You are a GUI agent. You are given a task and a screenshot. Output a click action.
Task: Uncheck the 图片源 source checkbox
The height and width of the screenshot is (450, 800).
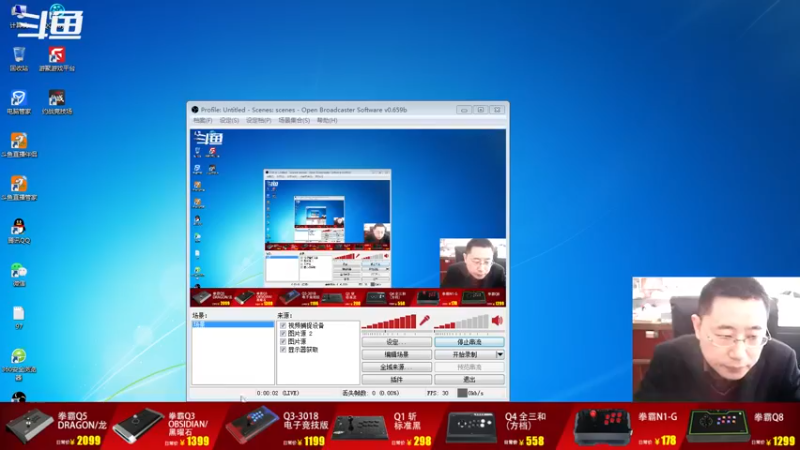[x=283, y=342]
